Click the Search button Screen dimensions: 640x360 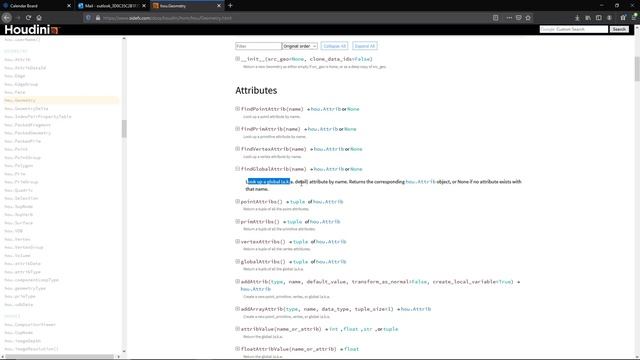point(619,29)
